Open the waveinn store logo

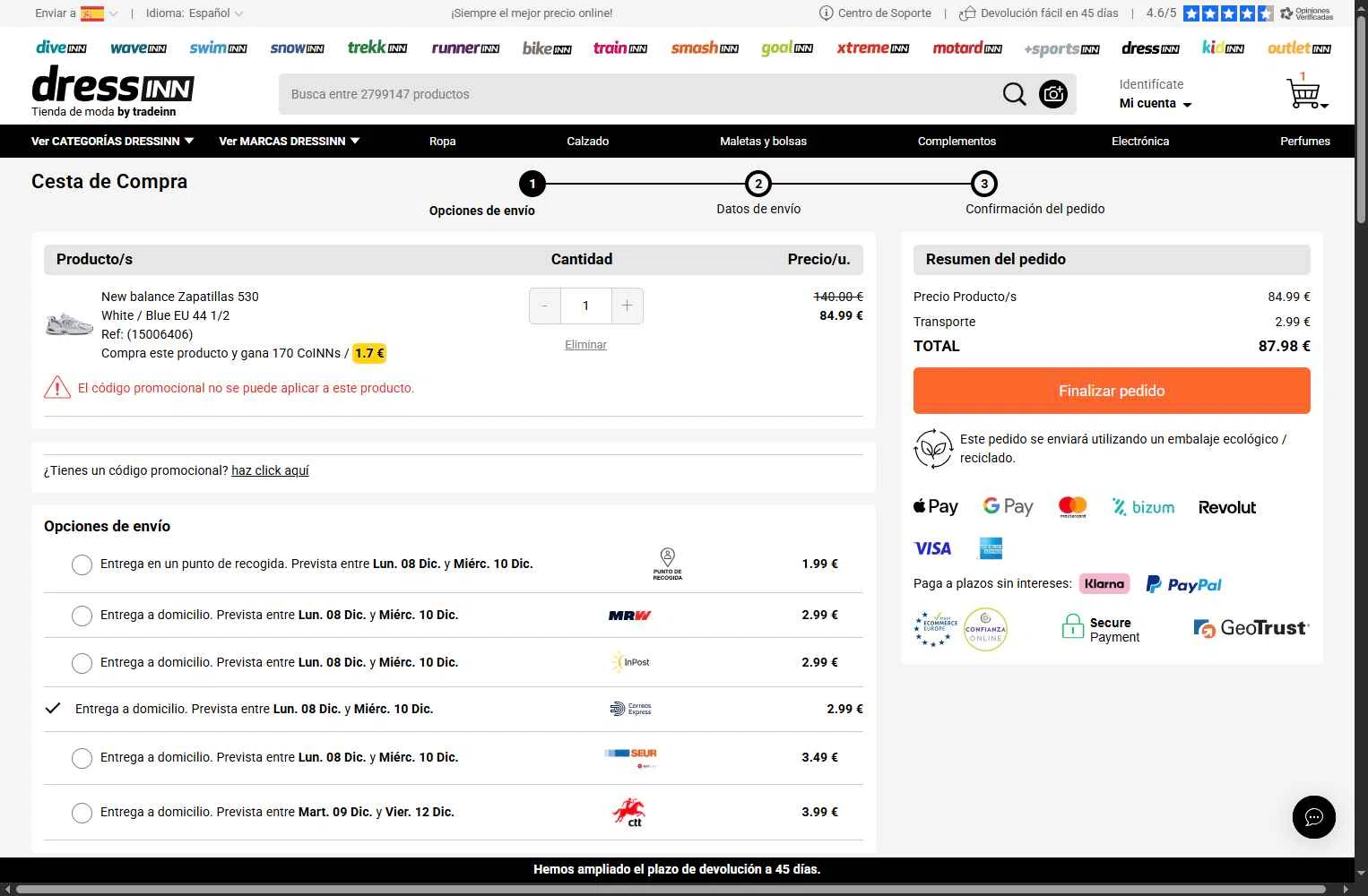pyautogui.click(x=138, y=47)
